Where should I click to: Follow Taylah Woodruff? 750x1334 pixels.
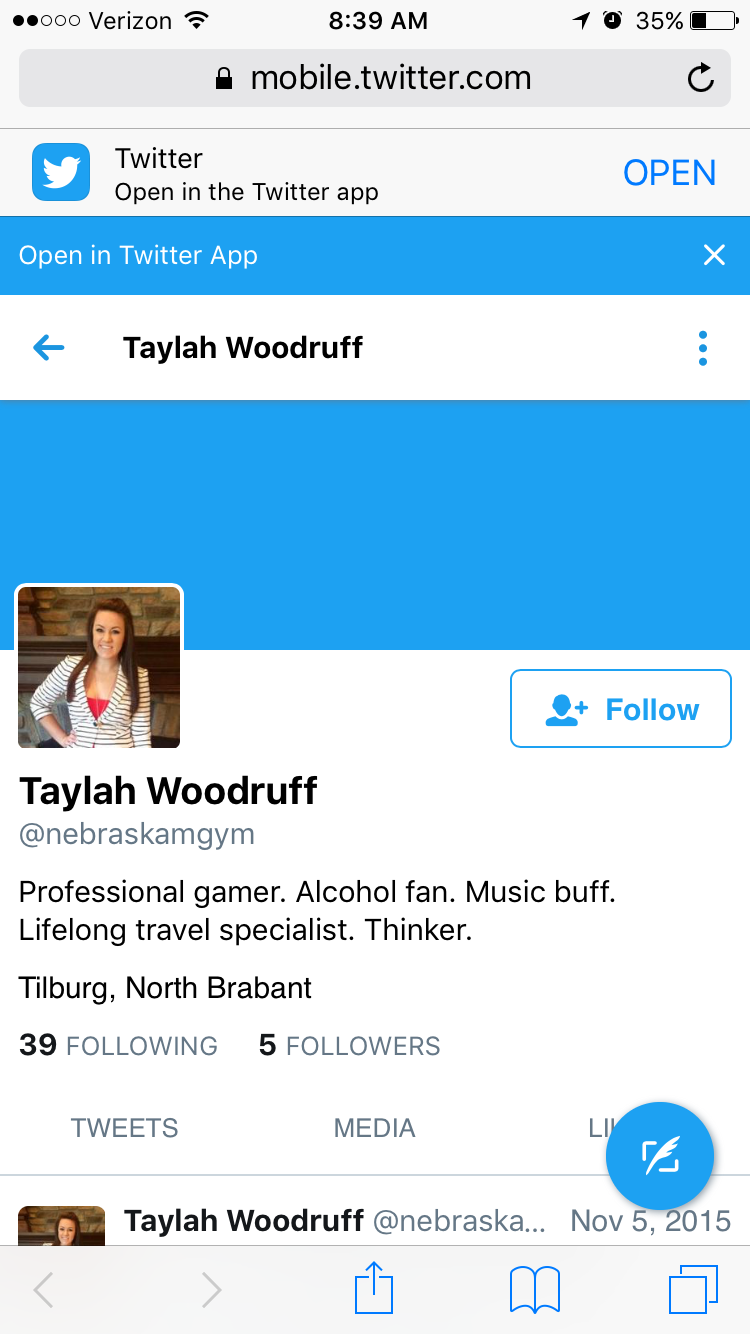621,709
